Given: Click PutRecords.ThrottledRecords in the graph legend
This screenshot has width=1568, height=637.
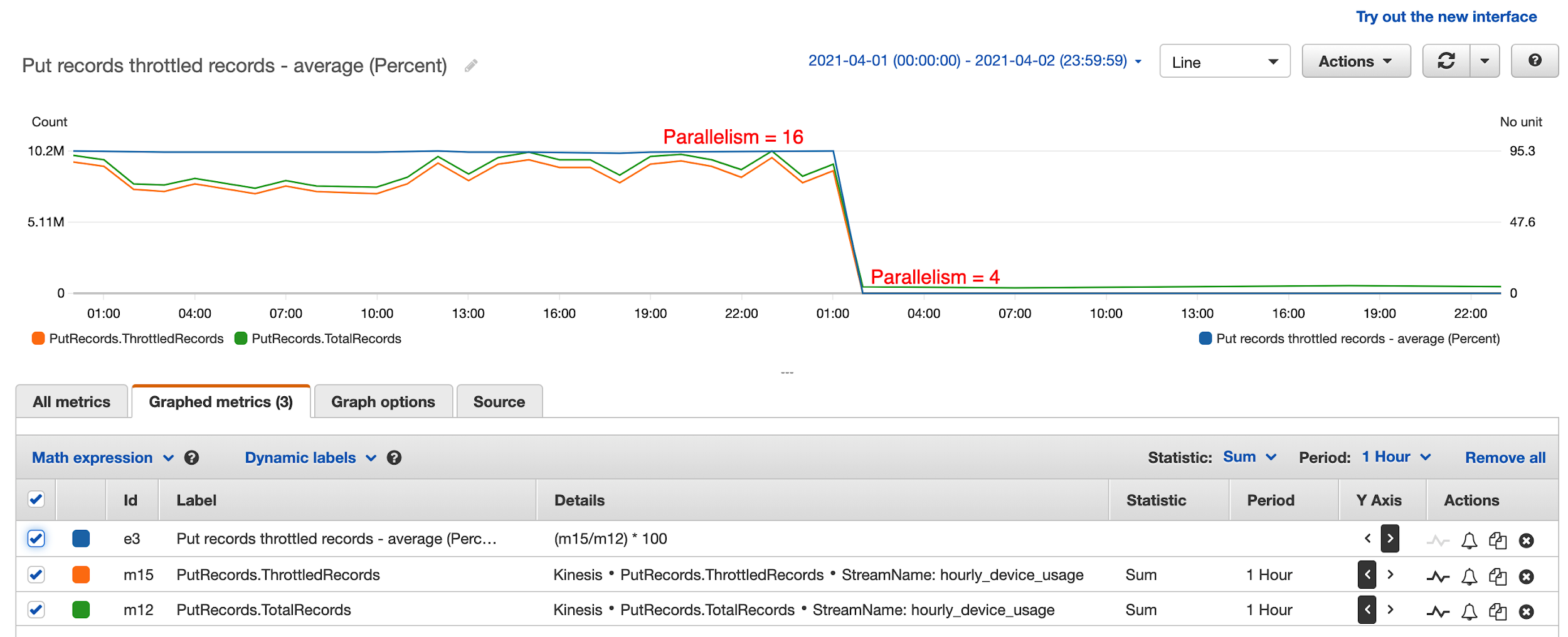Looking at the screenshot, I should coord(128,339).
